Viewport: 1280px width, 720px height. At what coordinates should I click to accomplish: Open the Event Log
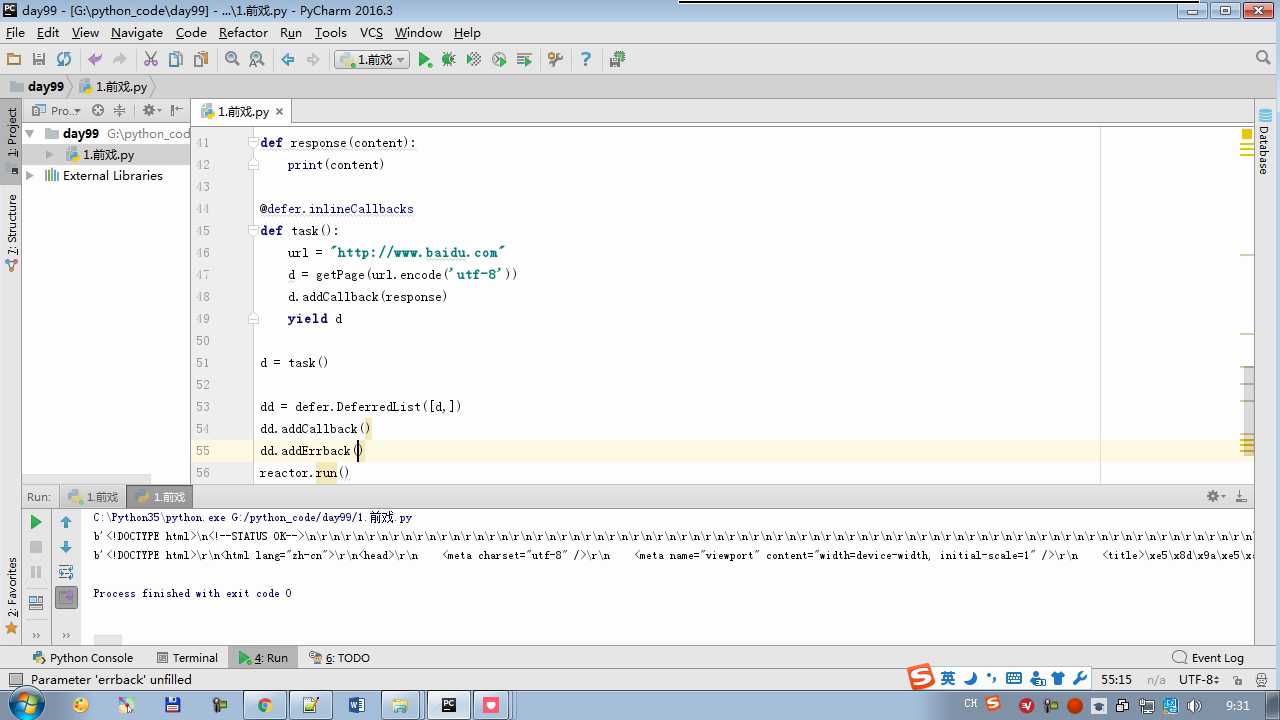click(1208, 658)
